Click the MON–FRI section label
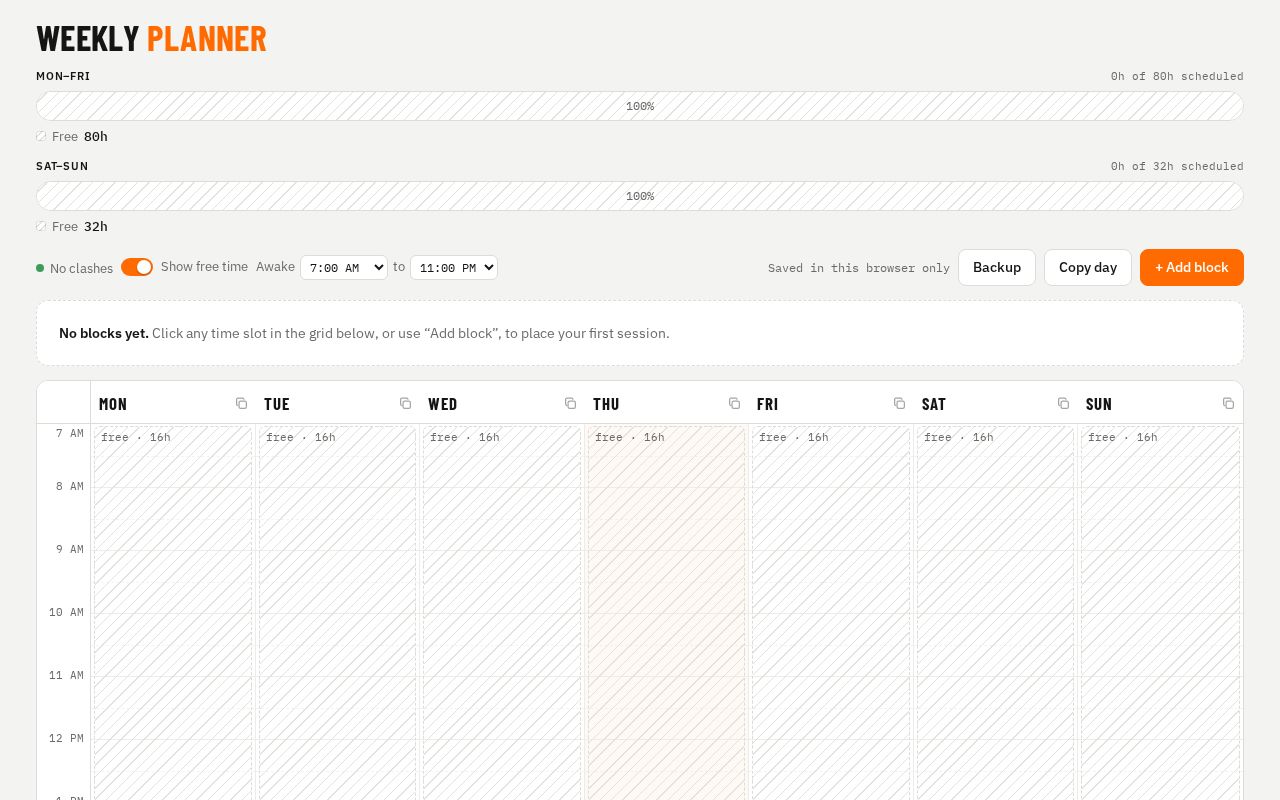The width and height of the screenshot is (1280, 800). coord(63,76)
